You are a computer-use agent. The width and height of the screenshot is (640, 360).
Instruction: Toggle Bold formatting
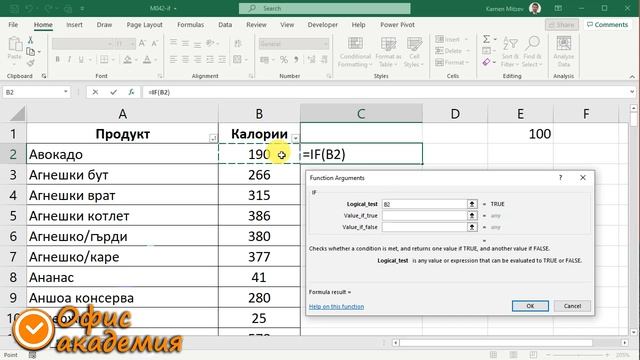58,60
